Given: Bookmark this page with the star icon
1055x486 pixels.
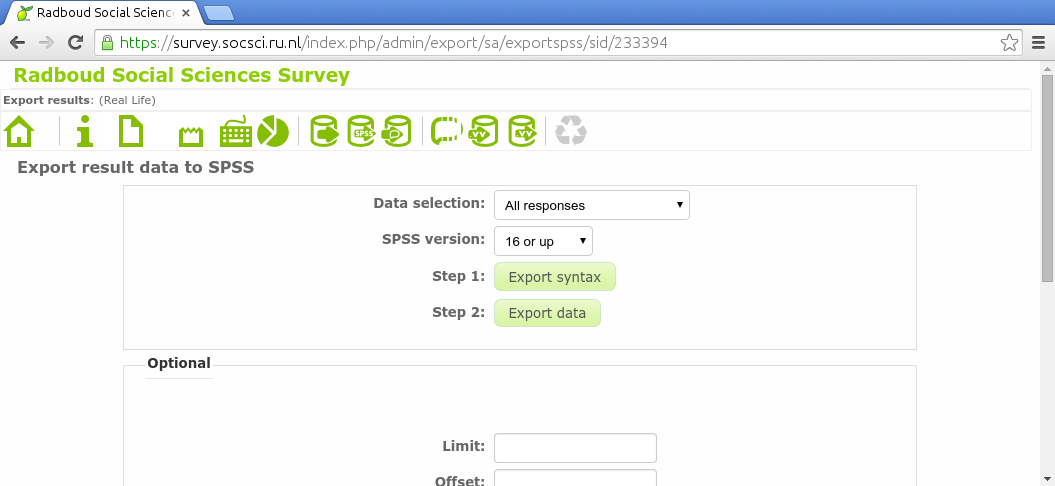Looking at the screenshot, I should (x=1010, y=43).
